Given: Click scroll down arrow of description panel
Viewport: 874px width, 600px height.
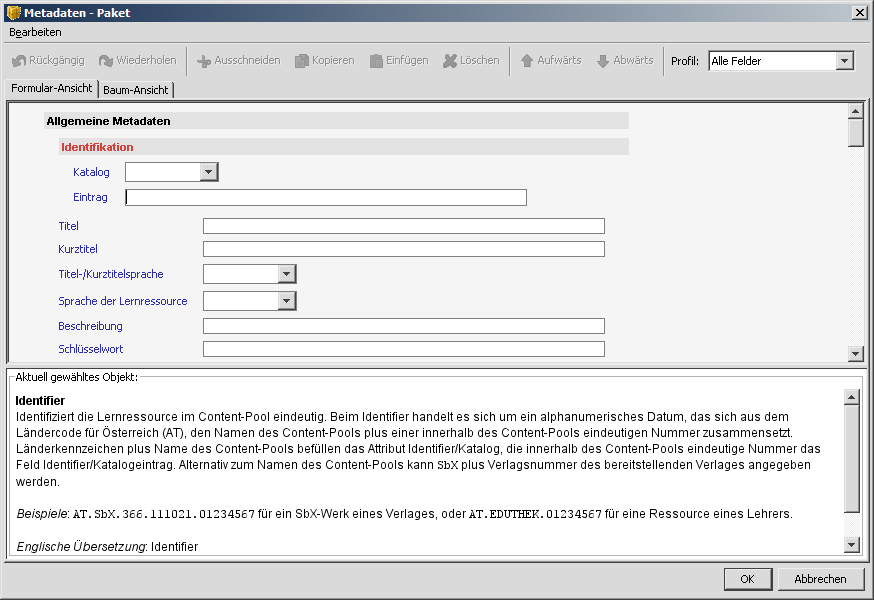Looking at the screenshot, I should point(852,545).
